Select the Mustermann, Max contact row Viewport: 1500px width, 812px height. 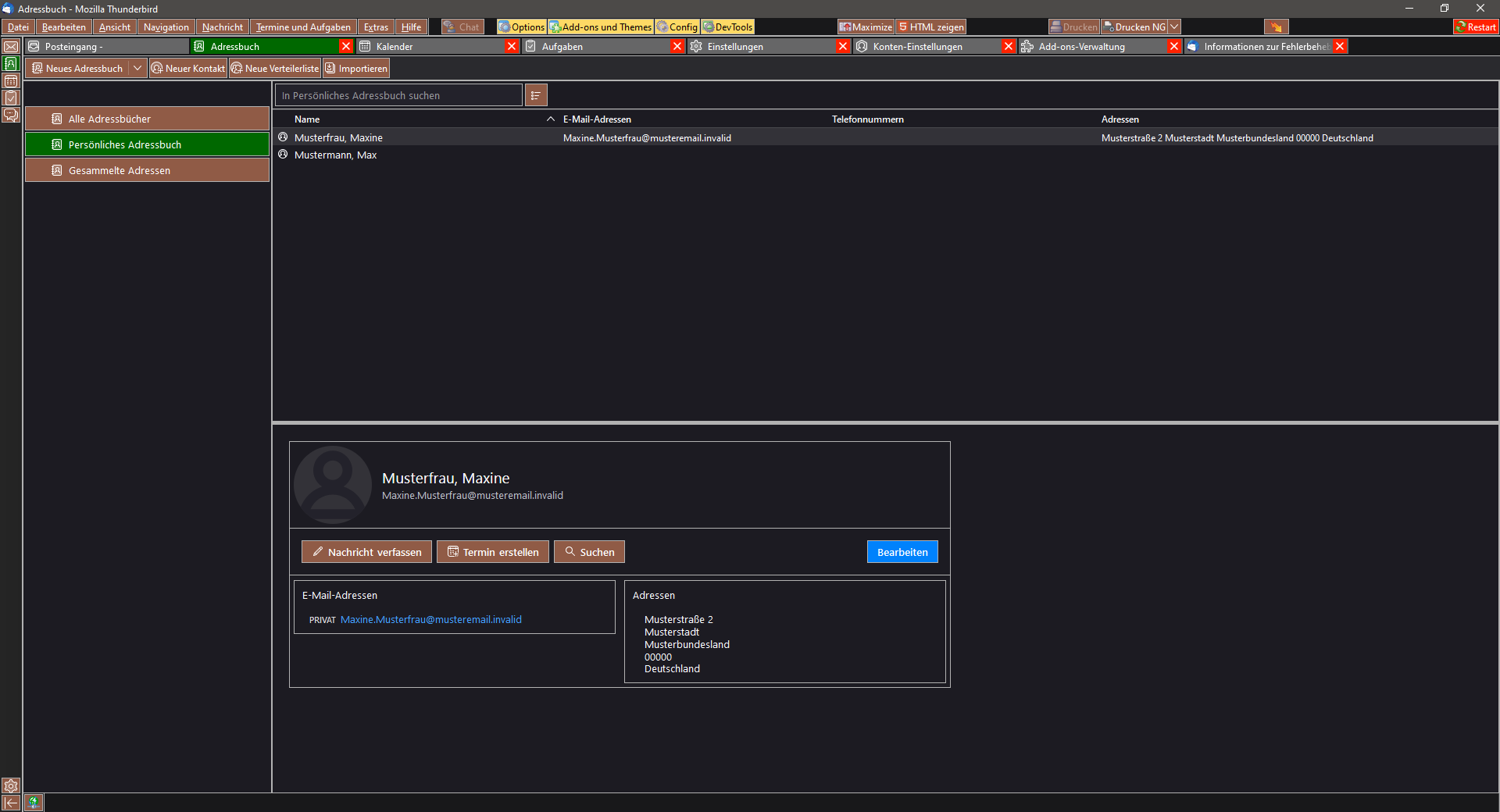tap(335, 155)
